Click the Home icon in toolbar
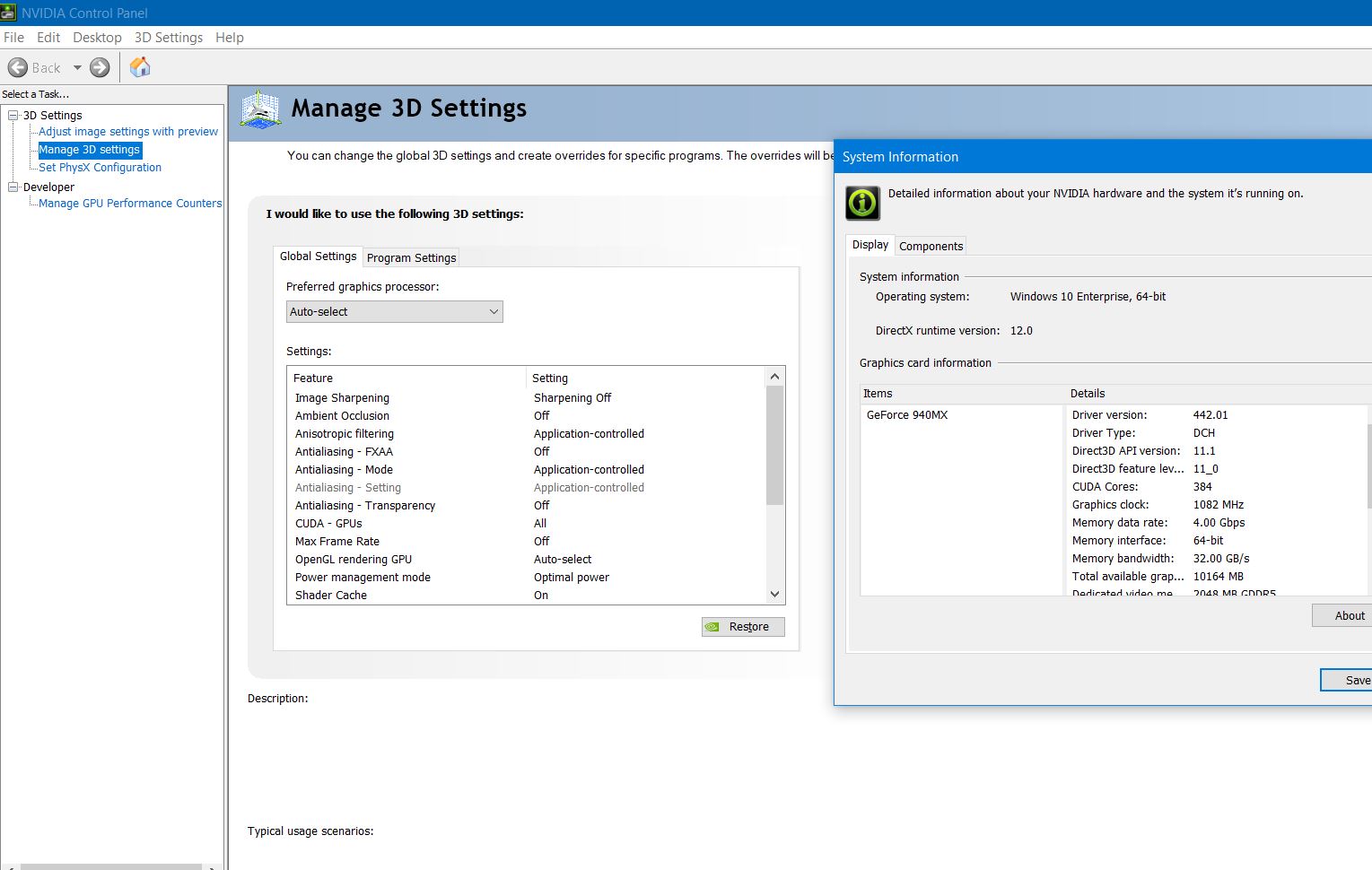This screenshot has width=1372, height=870. (140, 67)
